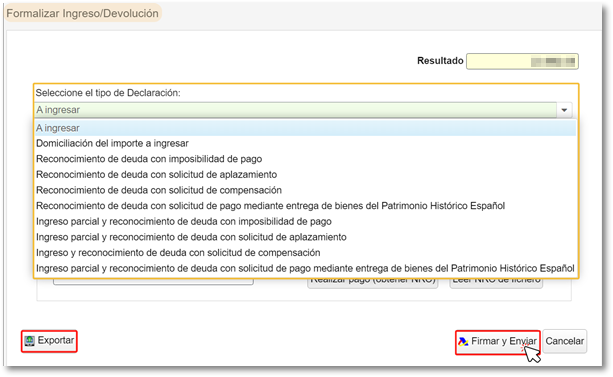Choose 'Domiciliación del importe a ingresar'
This screenshot has height=377, width=613.
(305, 144)
